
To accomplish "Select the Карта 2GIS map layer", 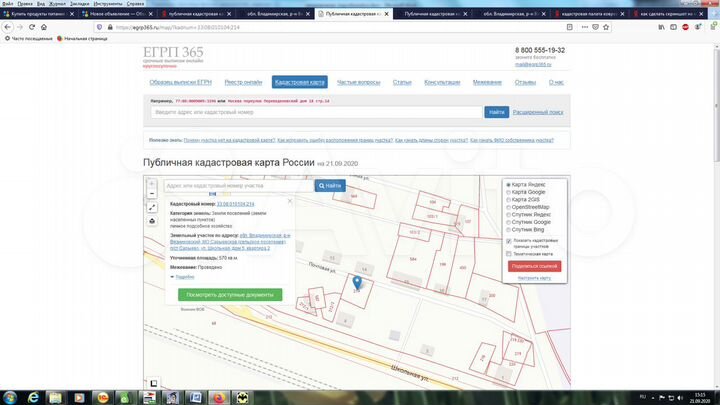I will click(x=508, y=200).
